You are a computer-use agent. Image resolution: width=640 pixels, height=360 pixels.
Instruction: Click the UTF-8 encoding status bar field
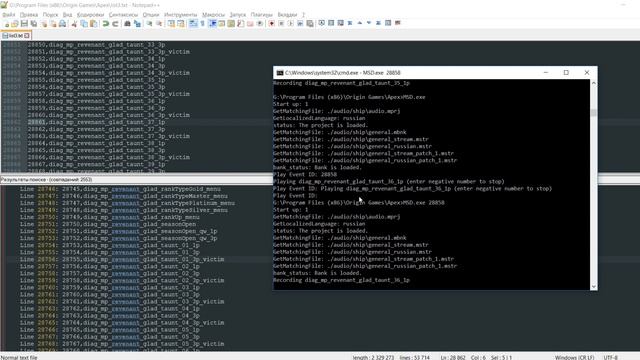[611, 358]
